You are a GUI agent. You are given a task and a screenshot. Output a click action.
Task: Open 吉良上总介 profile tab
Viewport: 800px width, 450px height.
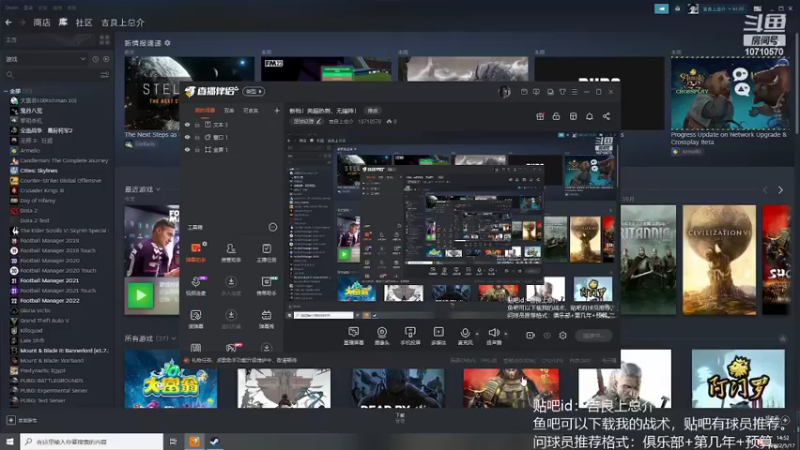122,22
